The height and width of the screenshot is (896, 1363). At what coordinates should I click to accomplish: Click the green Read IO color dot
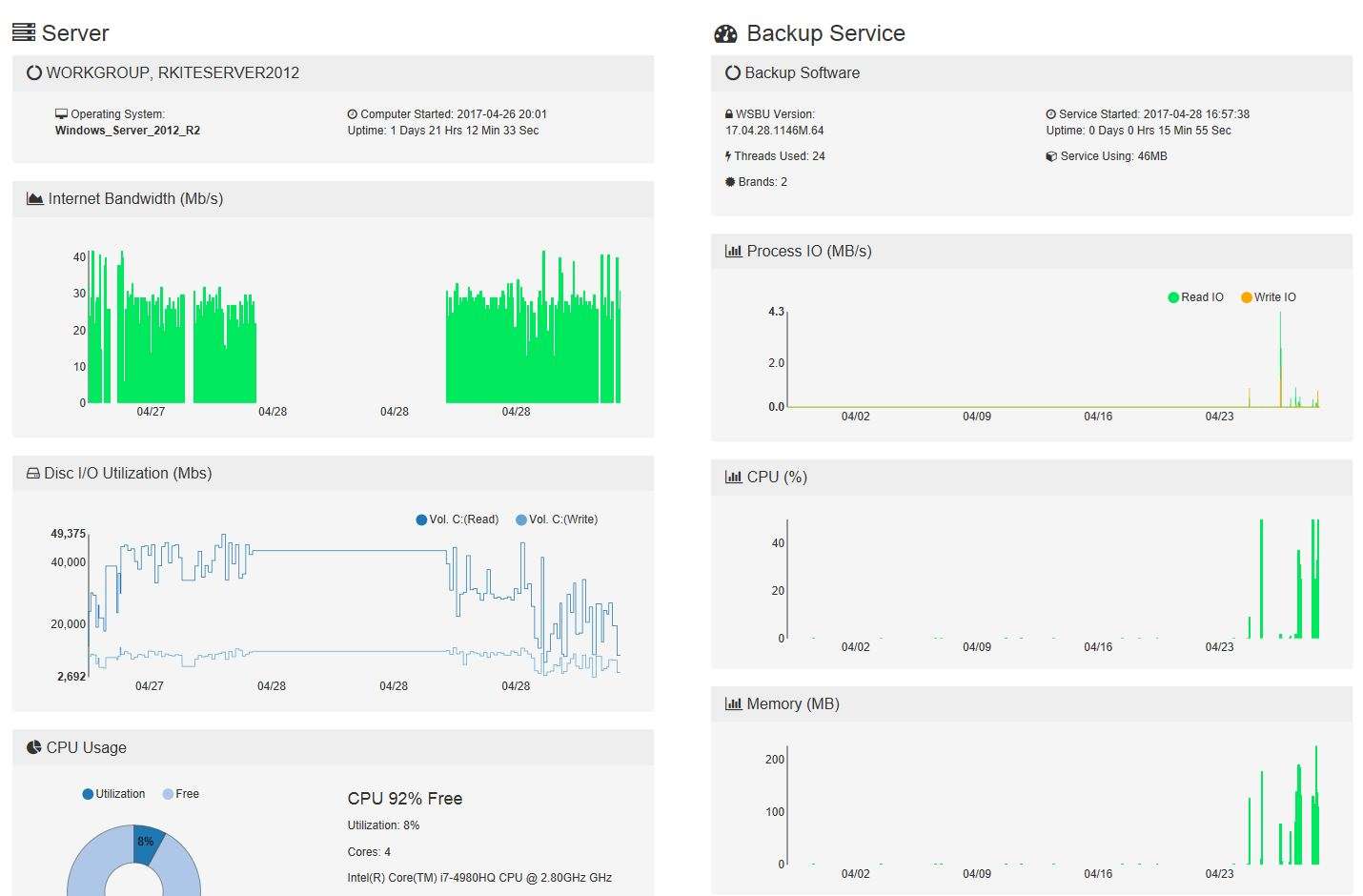click(x=1173, y=297)
